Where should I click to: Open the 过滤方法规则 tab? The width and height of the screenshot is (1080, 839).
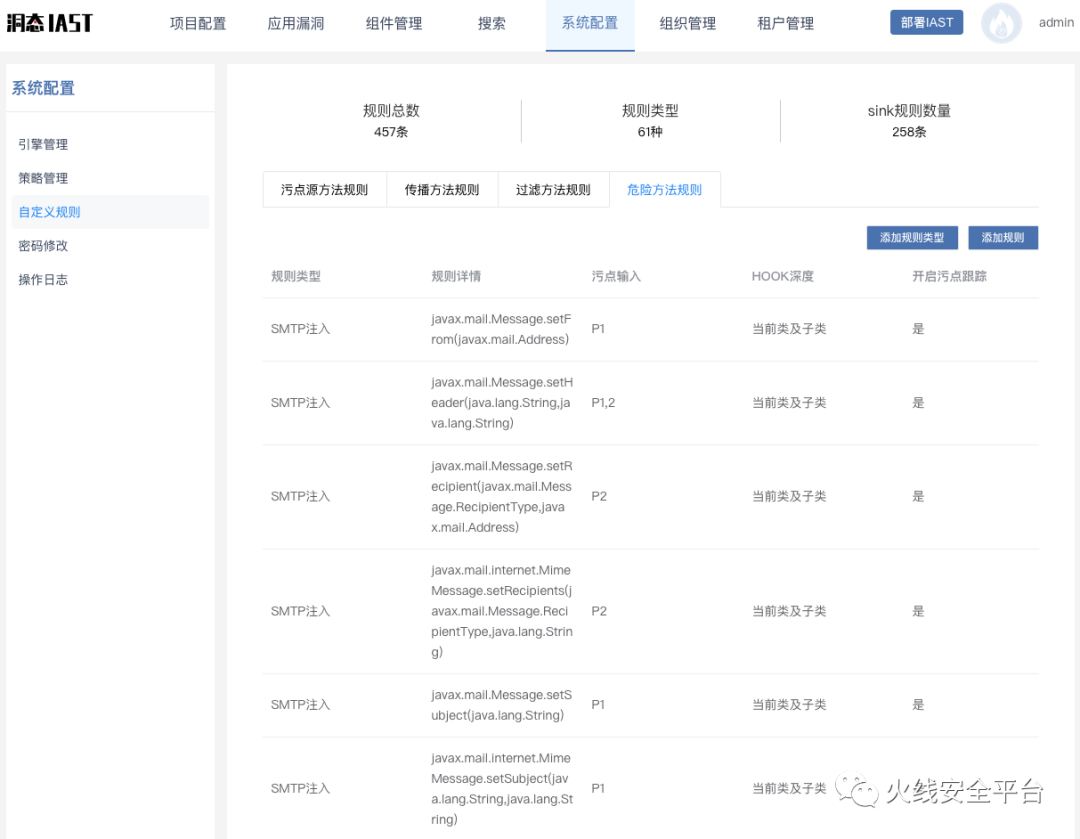coord(553,190)
